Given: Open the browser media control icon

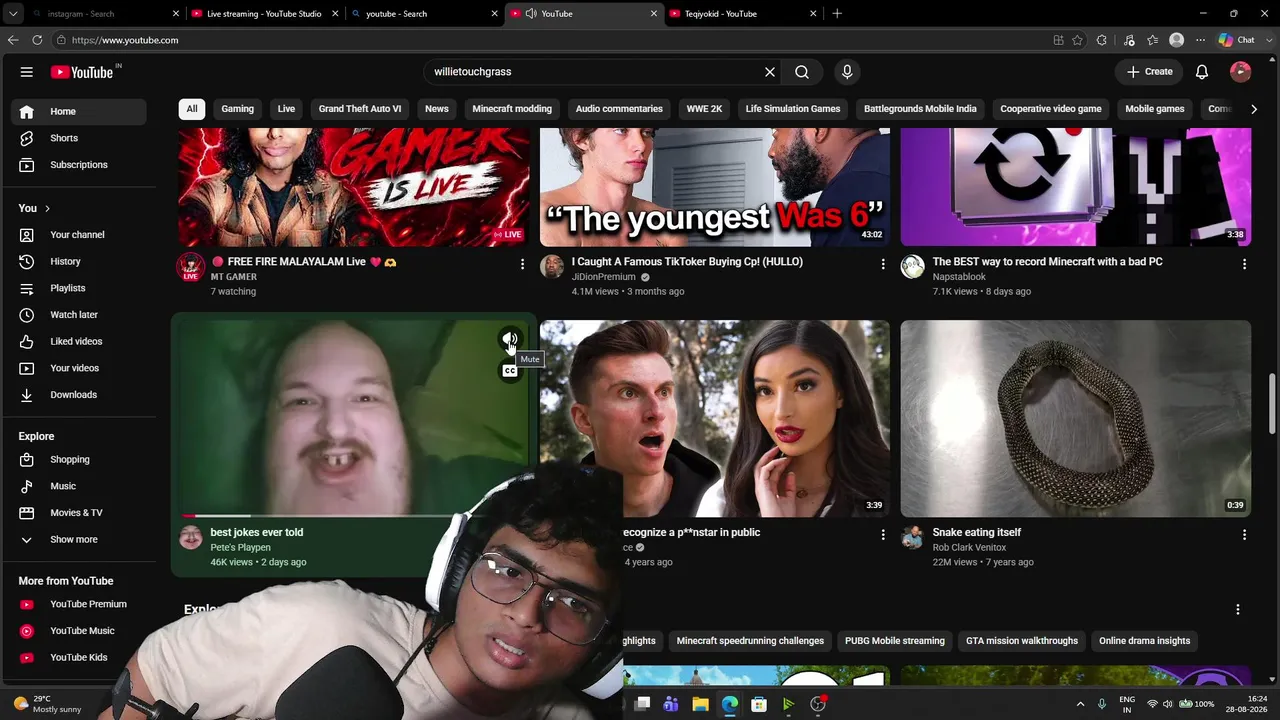Looking at the screenshot, I should click(1129, 40).
